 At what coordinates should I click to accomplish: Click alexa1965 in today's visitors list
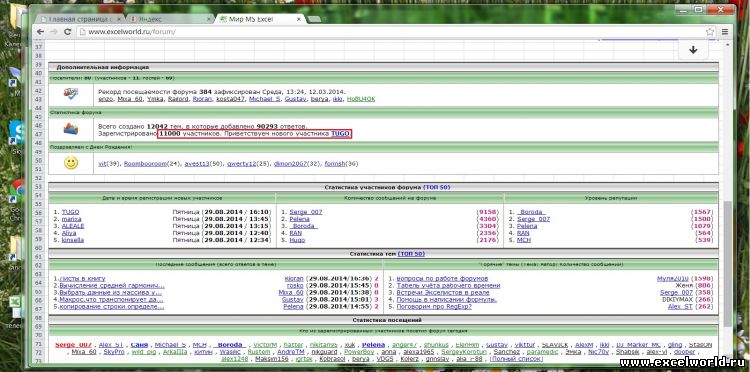coord(418,352)
